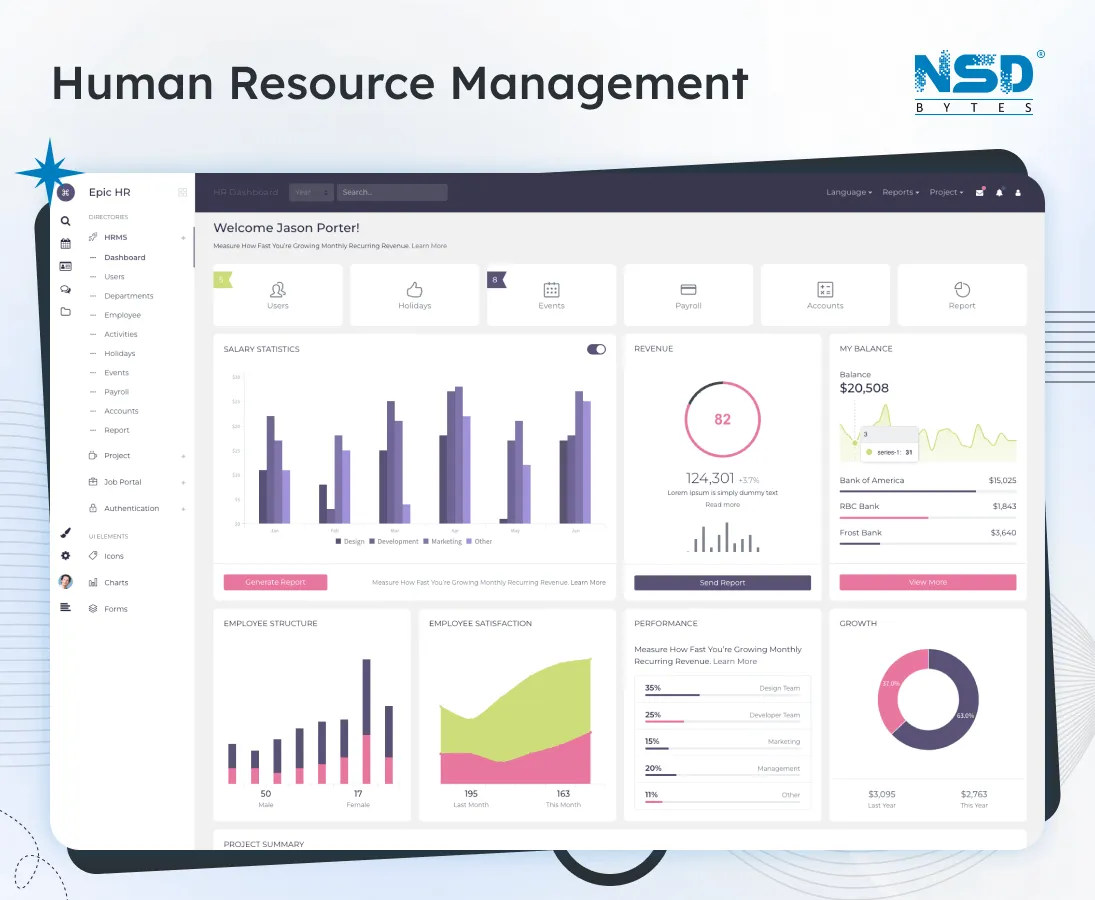Expand the HRMS menu section
The image size is (1095, 900).
(137, 237)
